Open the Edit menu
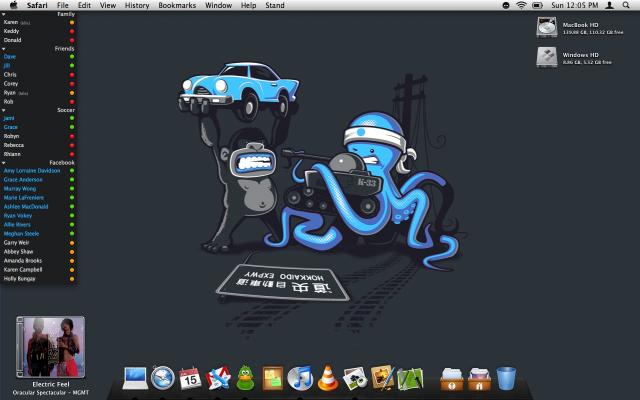The image size is (640, 400). click(84, 5)
